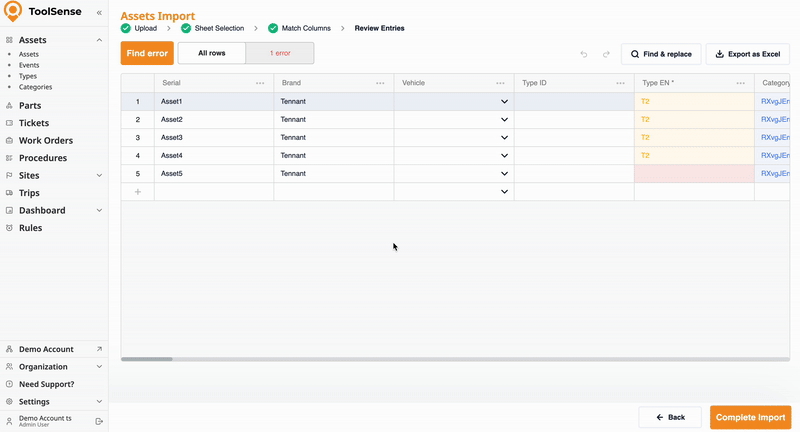This screenshot has height=432, width=800.
Task: Open Demo Account external link arrow
Action: pyautogui.click(x=99, y=349)
